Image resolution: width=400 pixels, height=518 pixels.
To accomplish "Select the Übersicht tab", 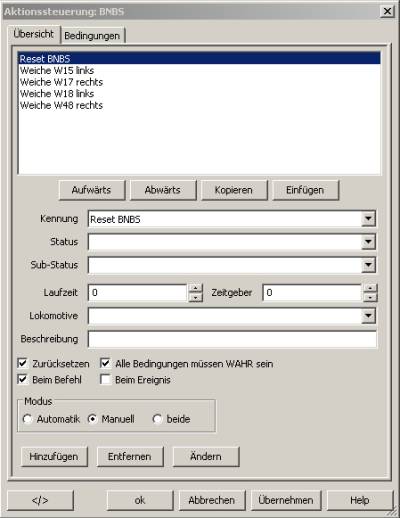I will 33,34.
